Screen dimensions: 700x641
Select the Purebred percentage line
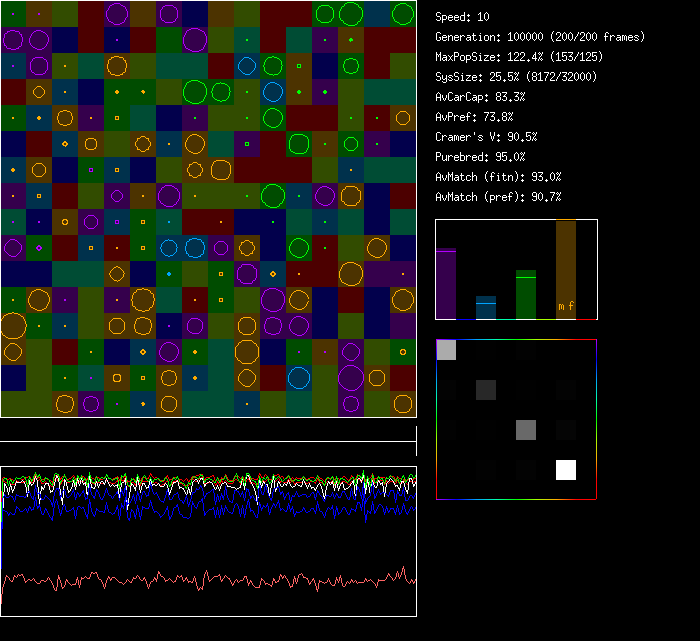(482, 157)
